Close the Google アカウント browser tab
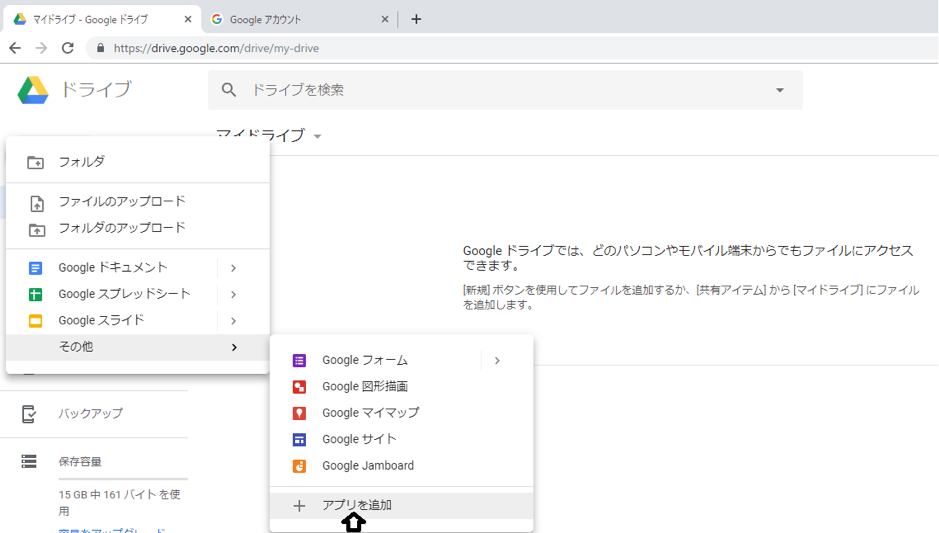The height and width of the screenshot is (533, 939). pyautogui.click(x=385, y=19)
